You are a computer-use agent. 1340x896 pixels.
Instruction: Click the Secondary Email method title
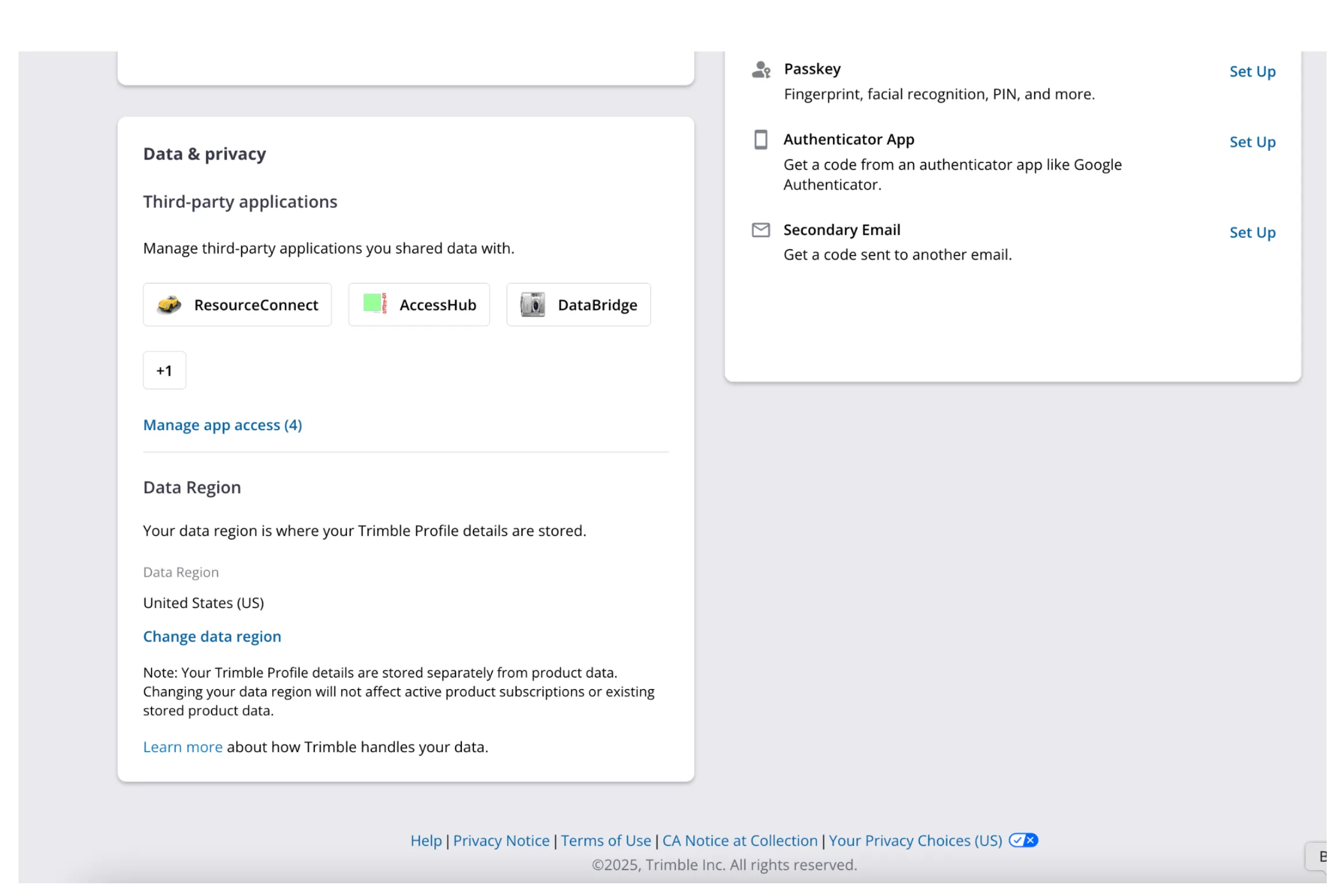pos(842,230)
